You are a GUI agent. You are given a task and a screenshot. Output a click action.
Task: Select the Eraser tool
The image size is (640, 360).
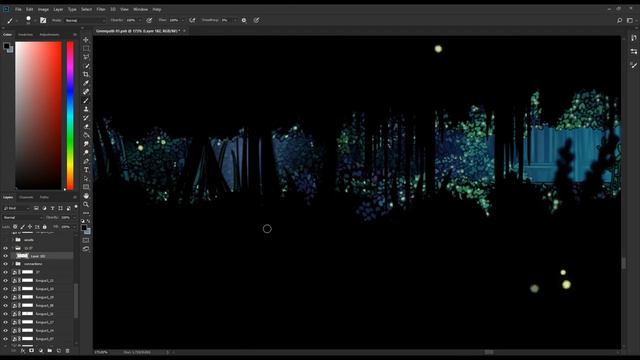click(86, 127)
